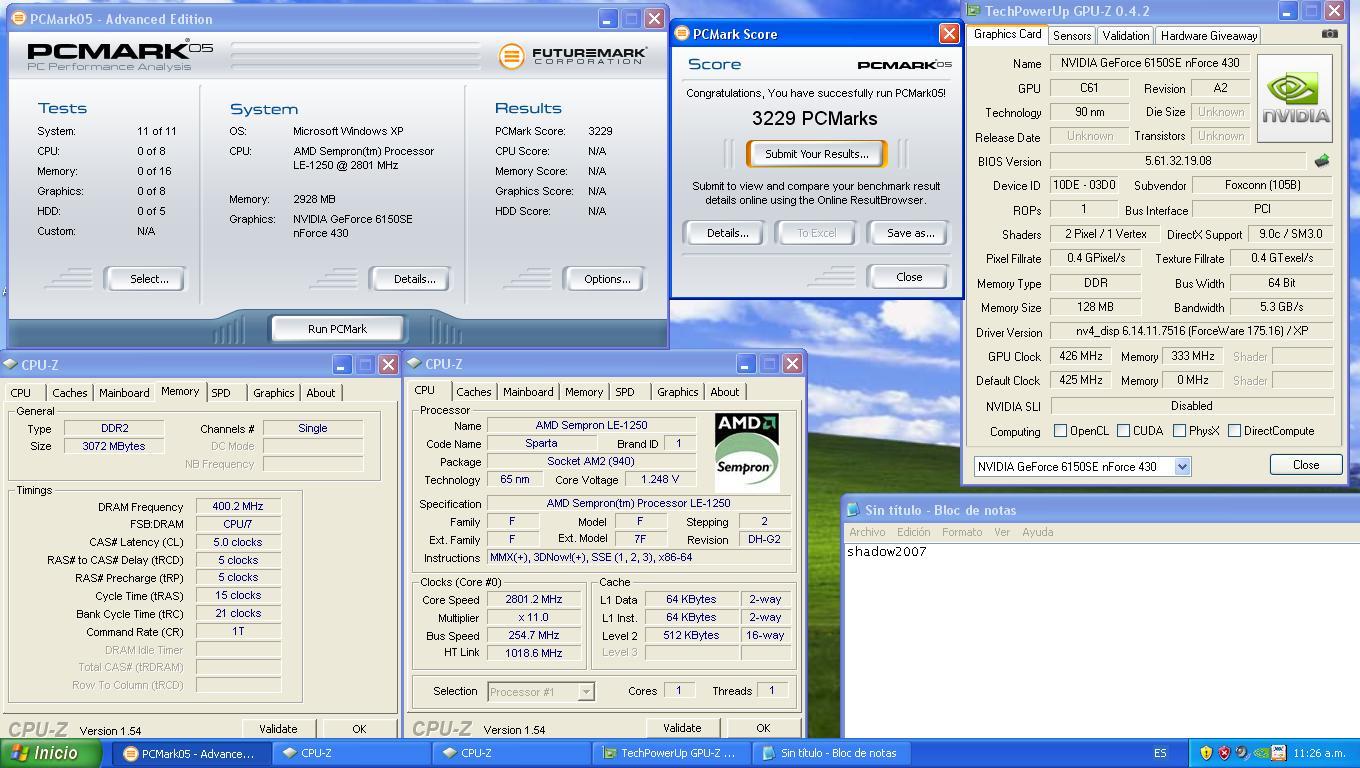The height and width of the screenshot is (768, 1360).
Task: Click Run PCMark button
Action: click(337, 329)
